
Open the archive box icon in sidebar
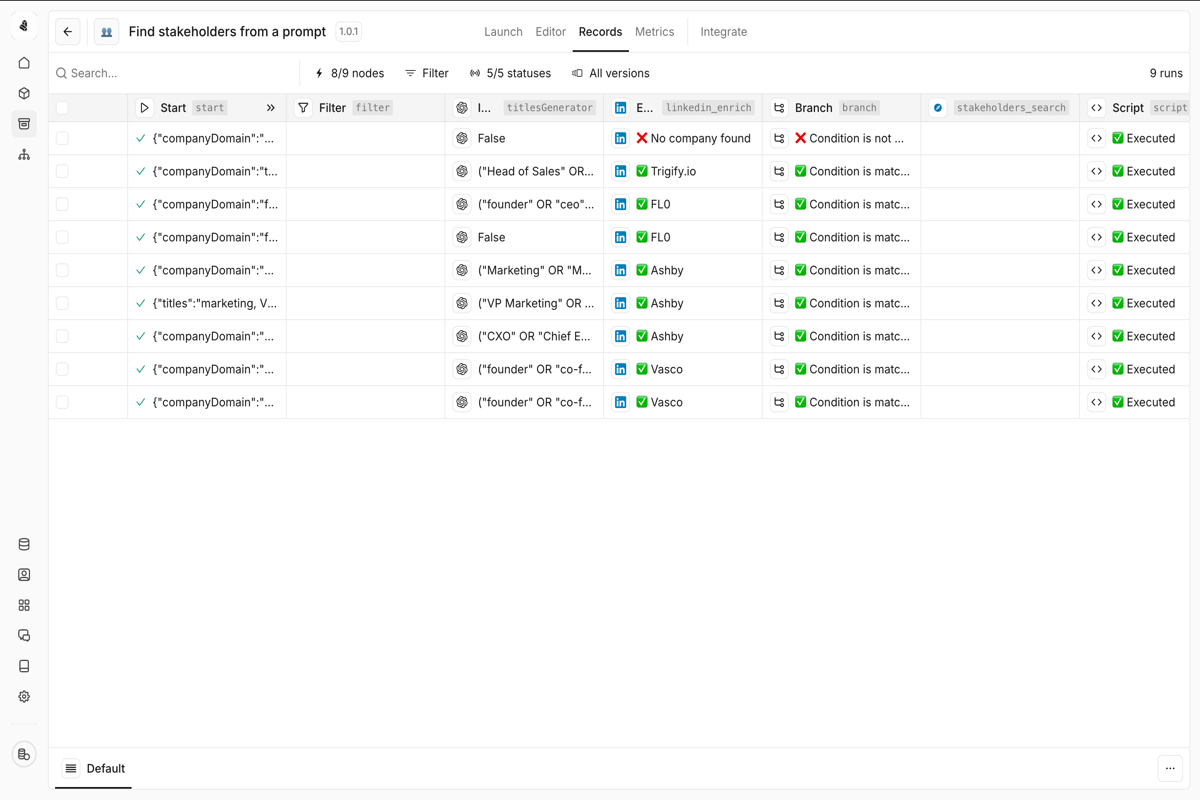tap(24, 124)
